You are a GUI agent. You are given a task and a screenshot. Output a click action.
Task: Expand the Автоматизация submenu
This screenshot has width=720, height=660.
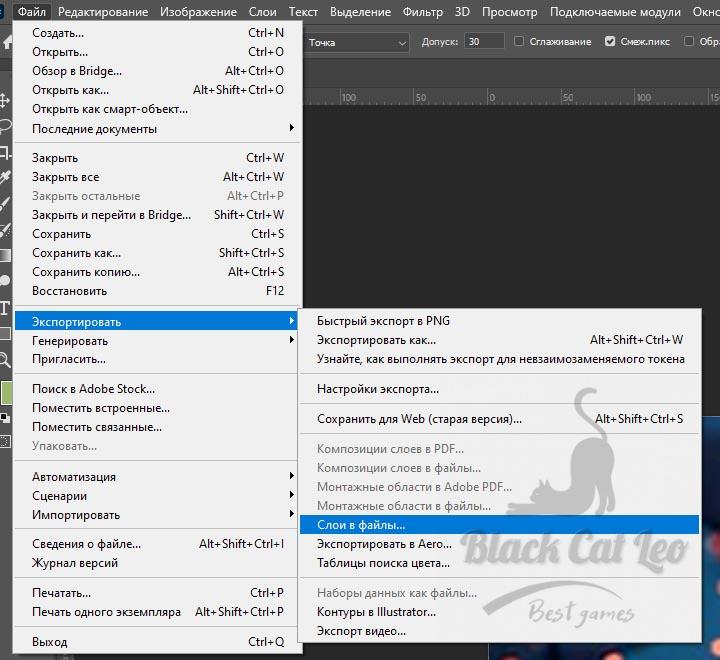click(157, 477)
